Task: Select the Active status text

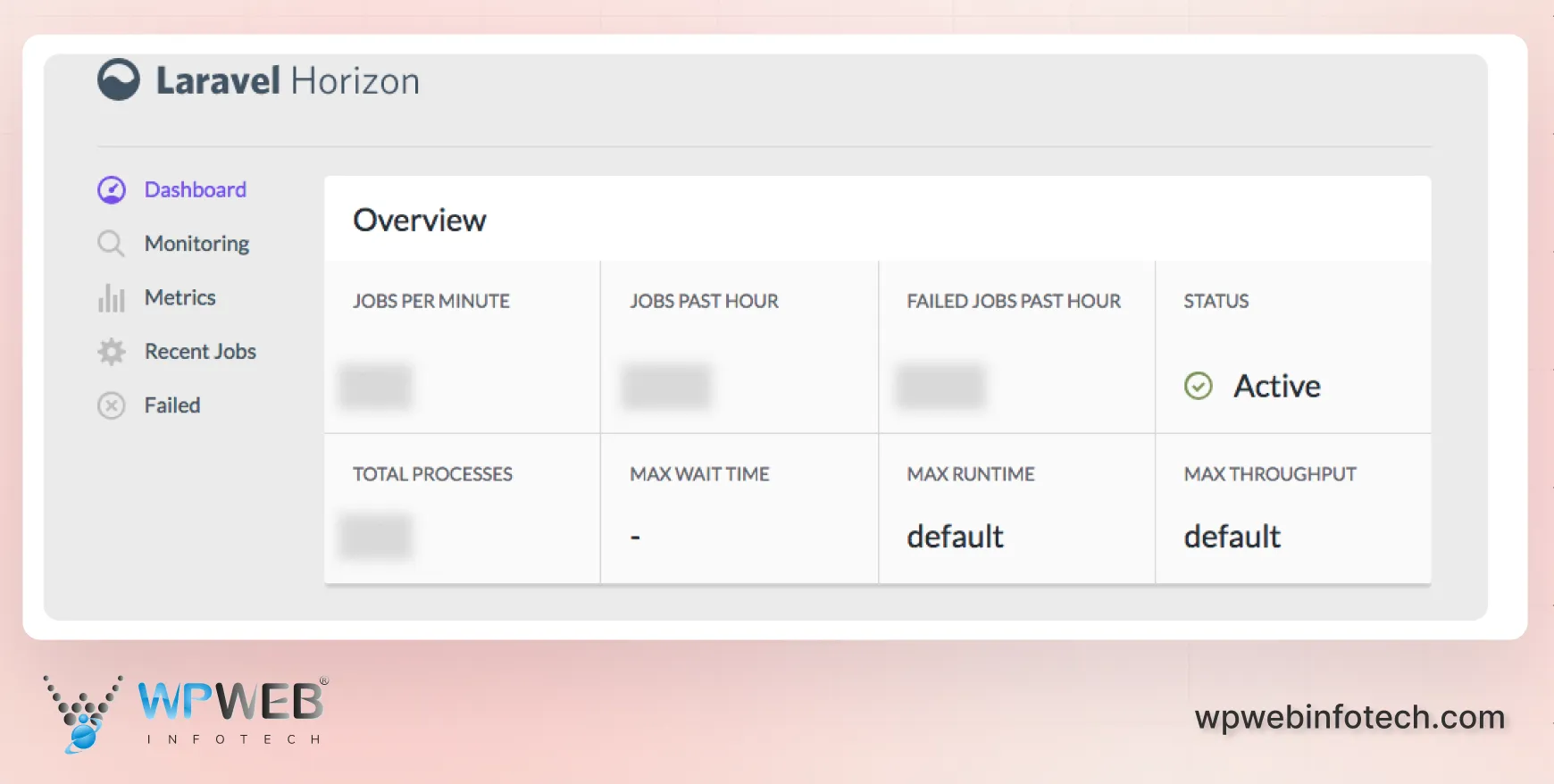Action: click(x=1277, y=386)
